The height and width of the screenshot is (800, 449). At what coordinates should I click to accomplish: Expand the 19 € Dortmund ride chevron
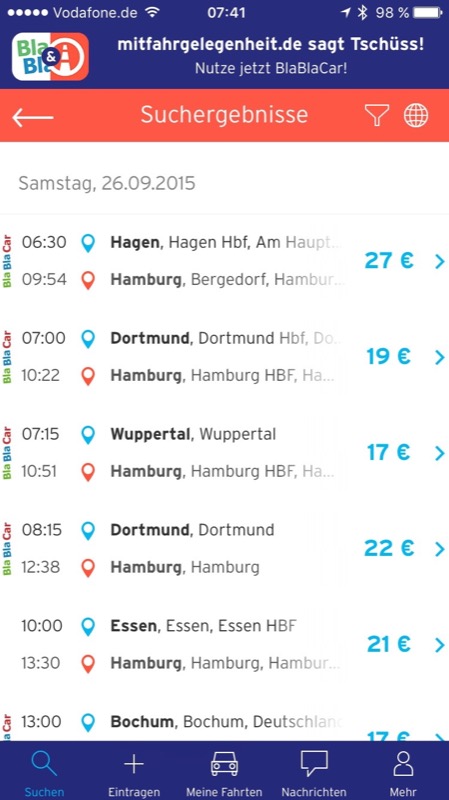pyautogui.click(x=440, y=357)
